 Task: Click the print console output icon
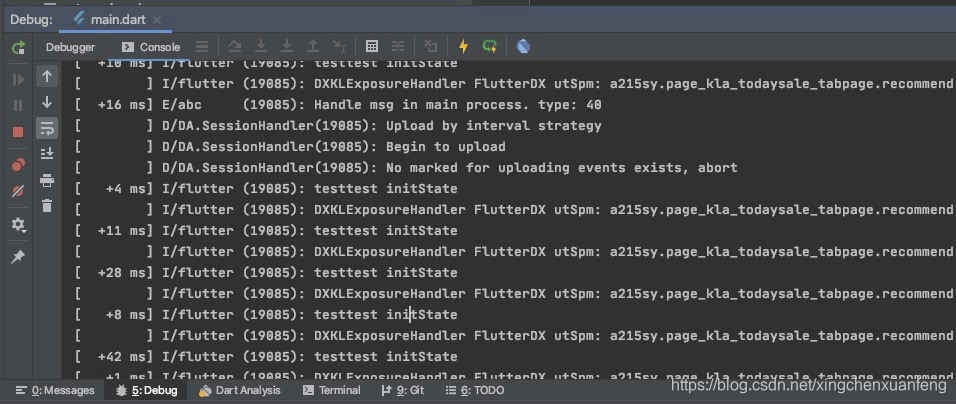[x=47, y=180]
